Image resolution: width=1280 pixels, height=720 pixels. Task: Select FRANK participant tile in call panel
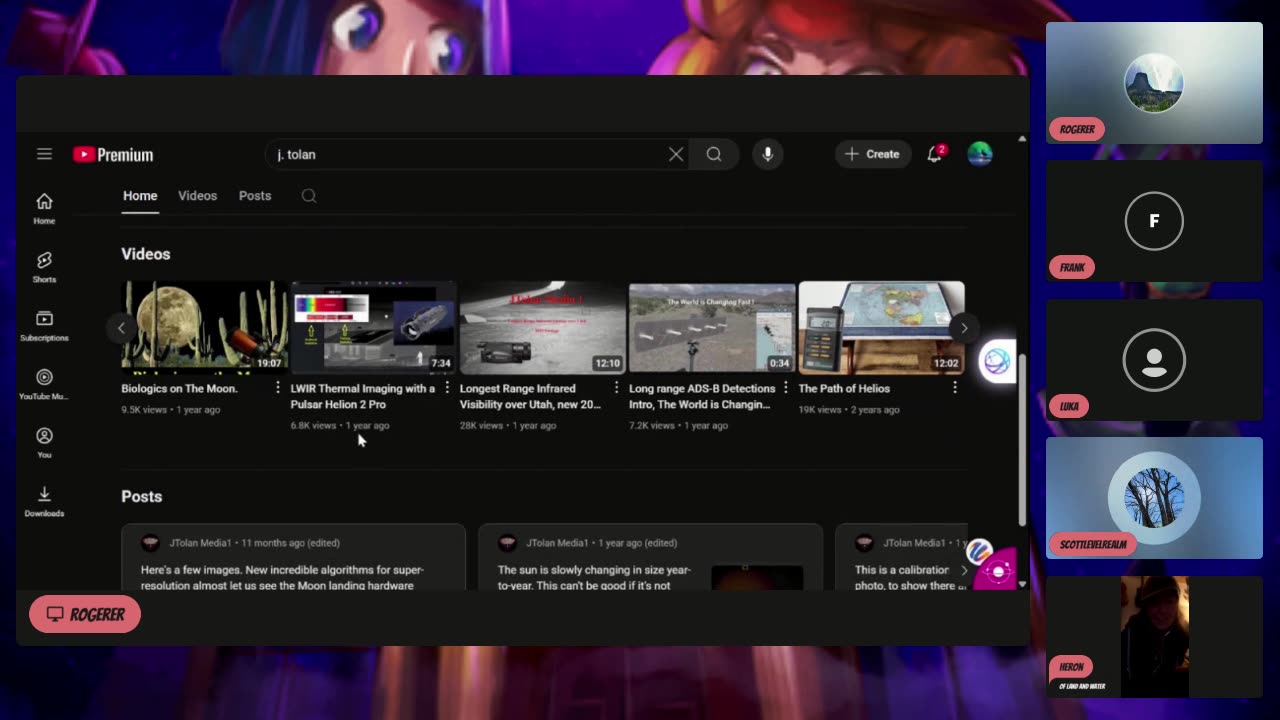click(1154, 221)
